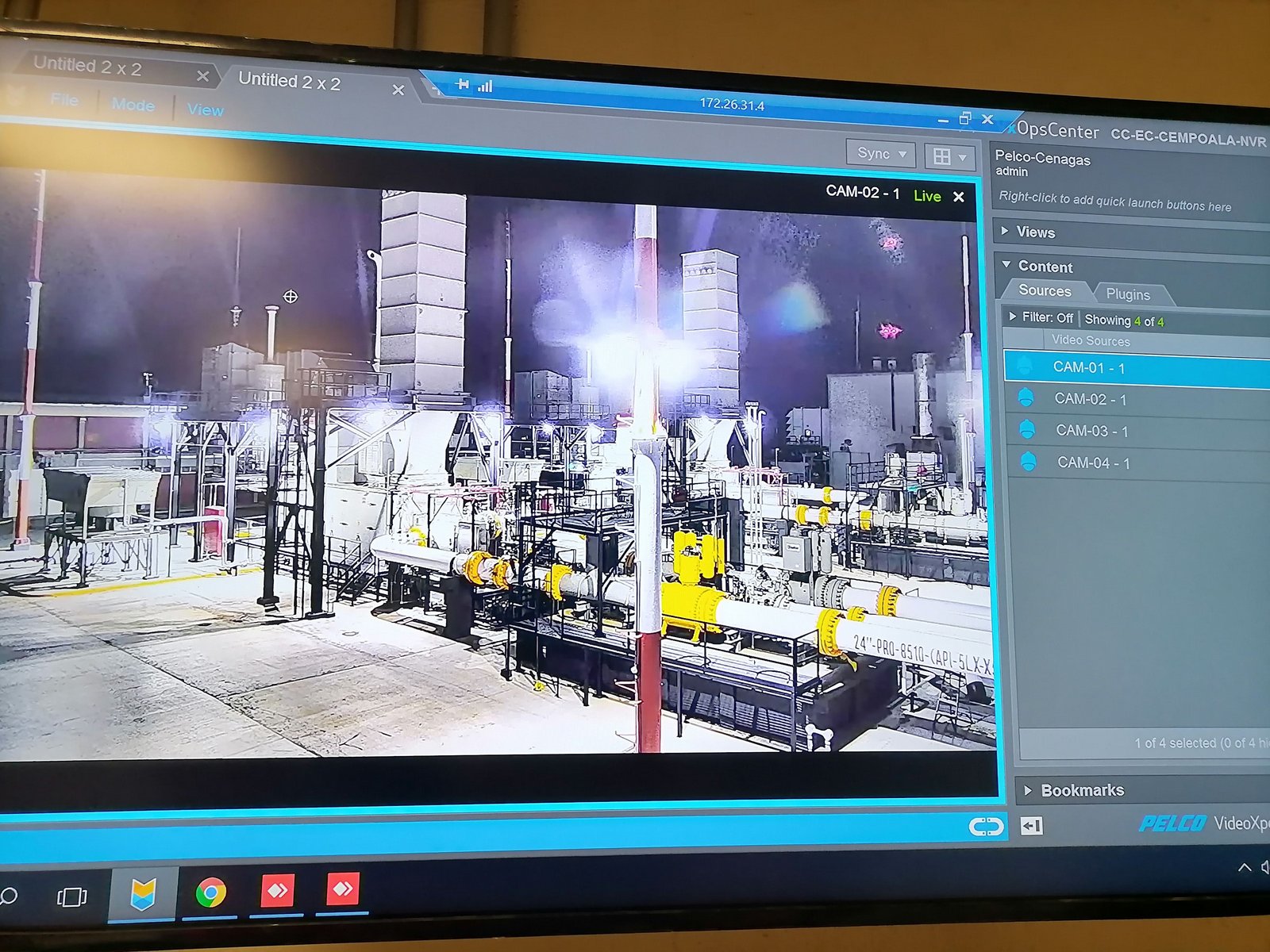Viewport: 1270px width, 952px height.
Task: Open the Sync dropdown
Action: 881,154
